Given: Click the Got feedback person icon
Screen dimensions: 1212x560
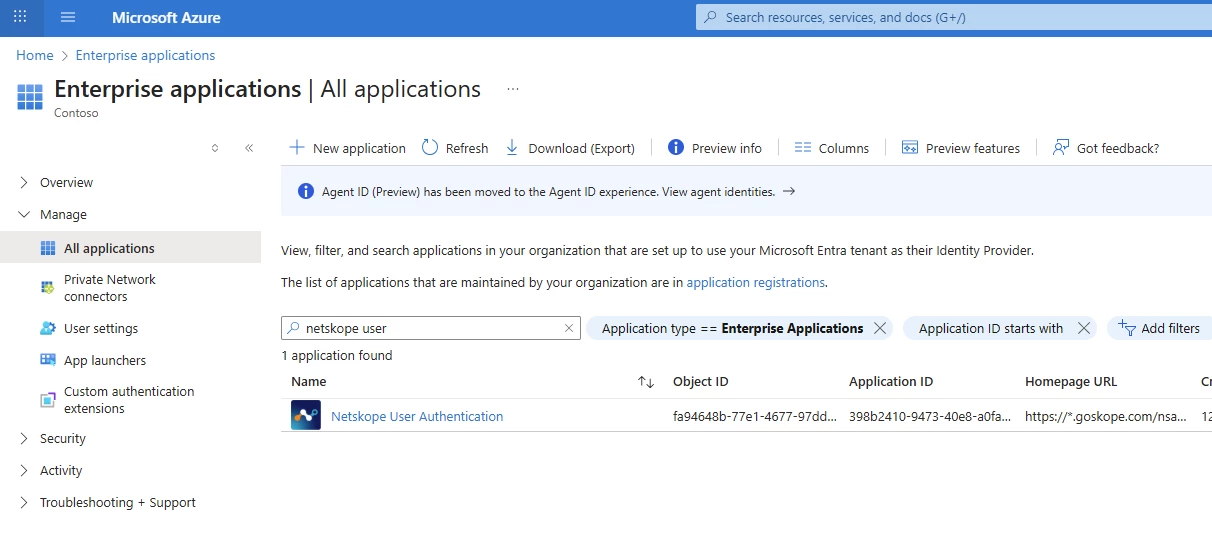Looking at the screenshot, I should (x=1061, y=148).
